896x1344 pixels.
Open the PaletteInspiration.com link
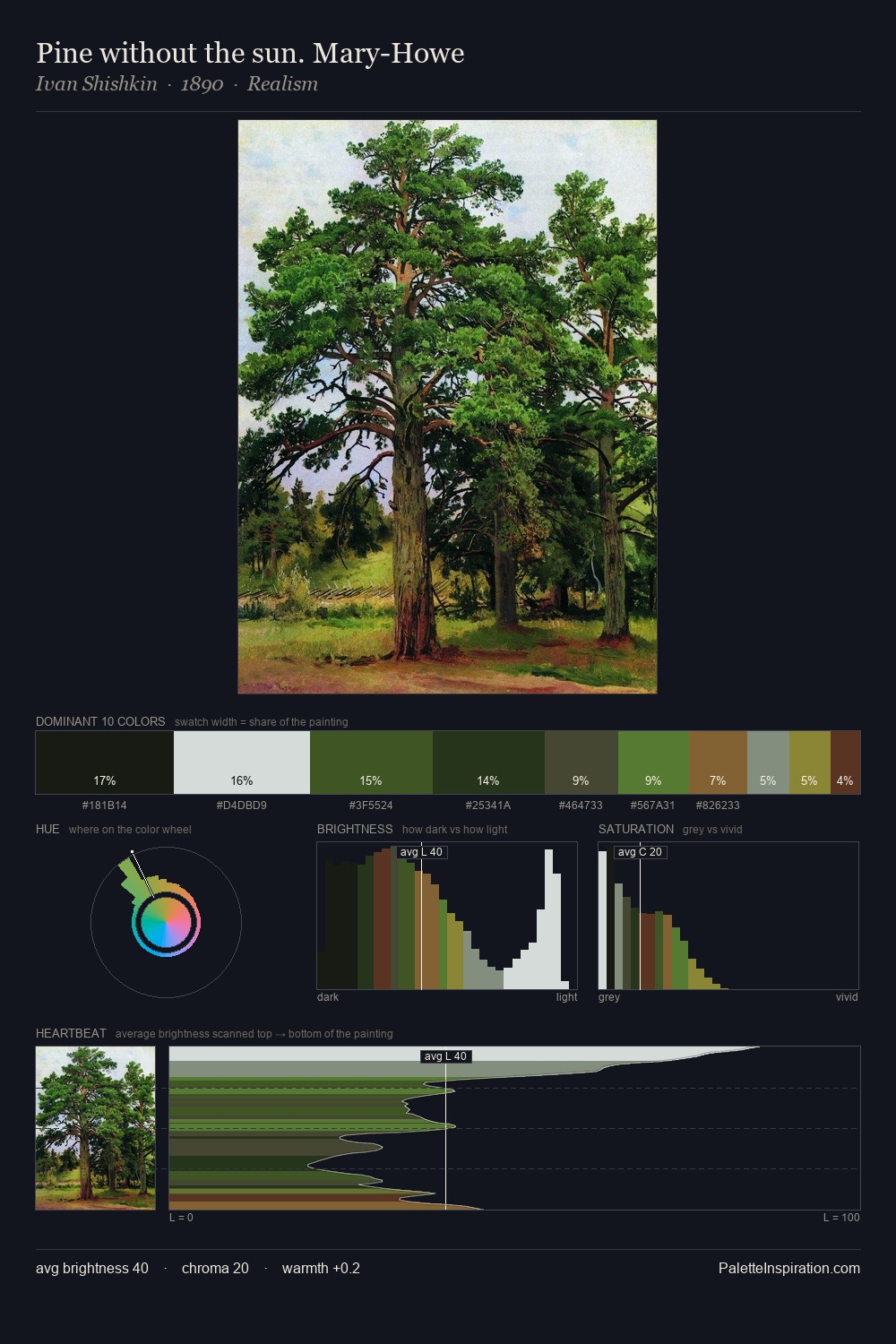tap(789, 1268)
